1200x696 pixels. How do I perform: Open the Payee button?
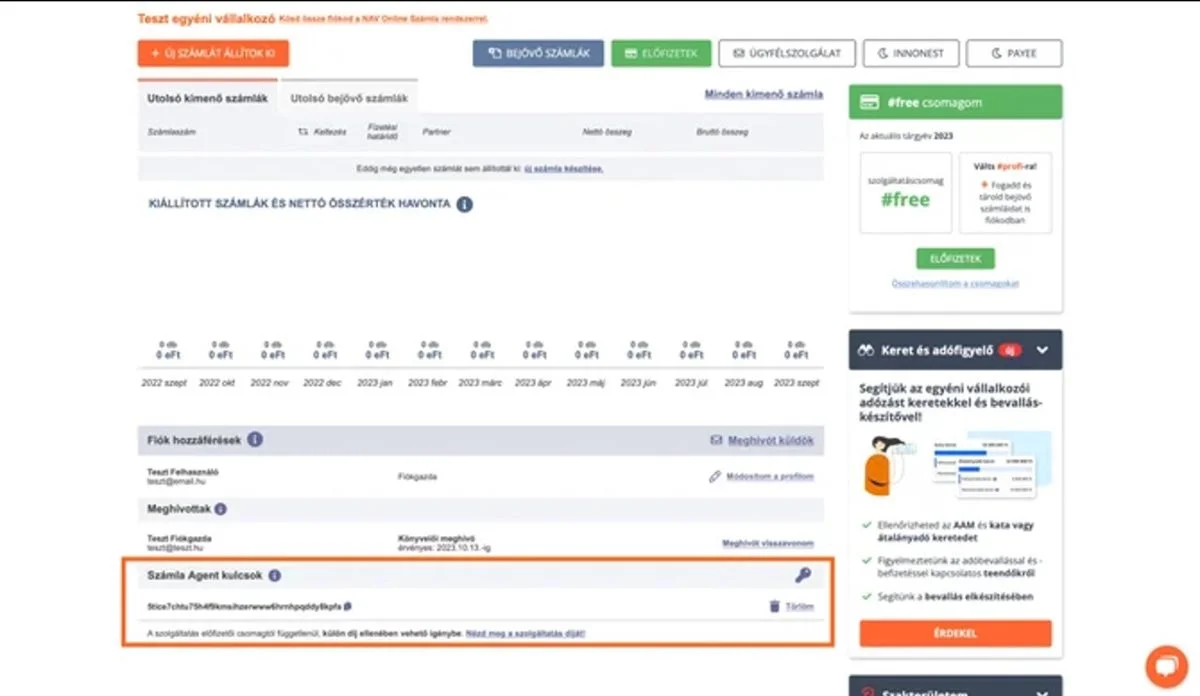1014,53
